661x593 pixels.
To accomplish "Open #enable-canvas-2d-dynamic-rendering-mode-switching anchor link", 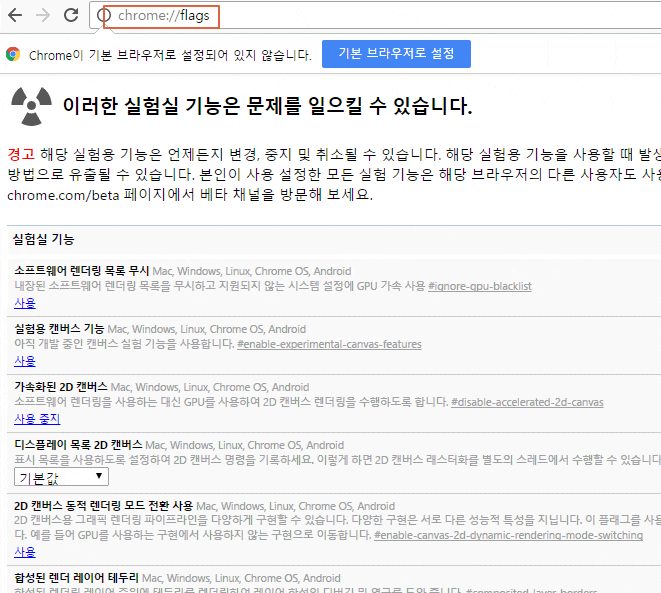I will pos(508,535).
